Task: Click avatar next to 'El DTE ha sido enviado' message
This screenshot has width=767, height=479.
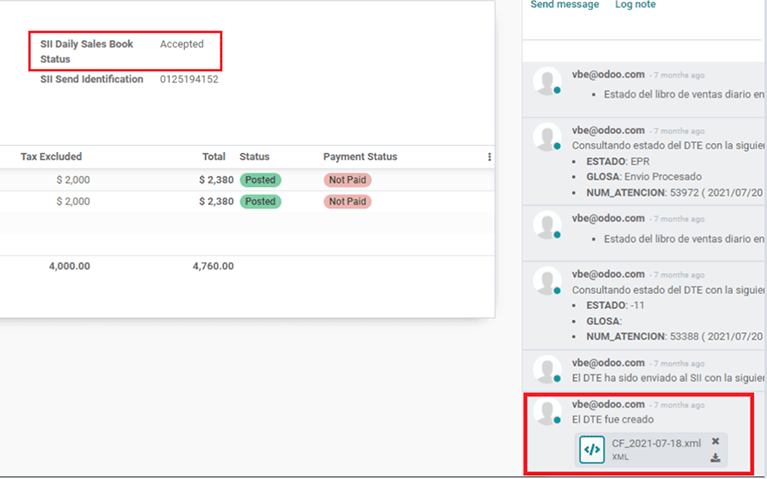Action: [x=546, y=368]
